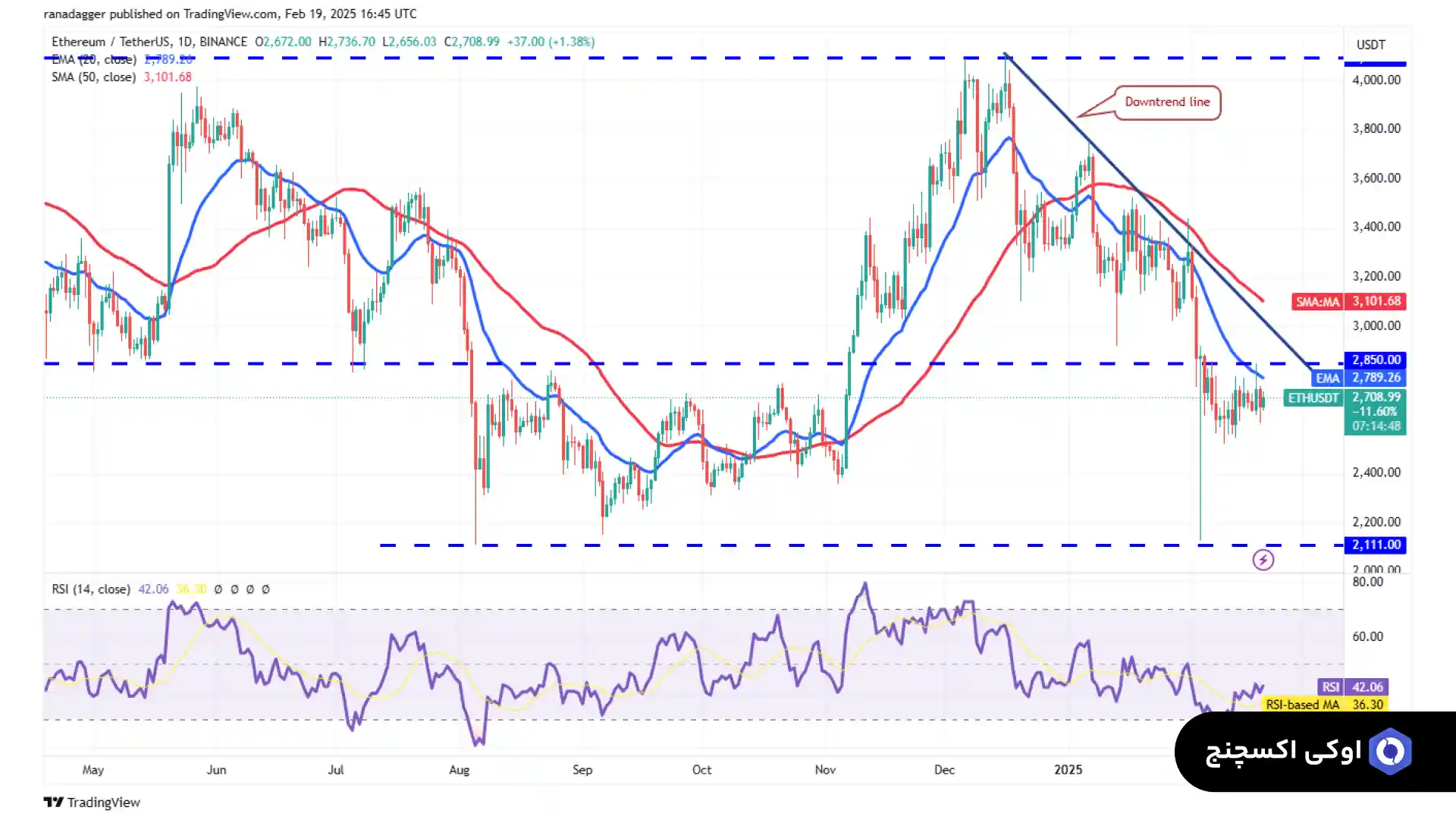Click the Nov label on time axis
This screenshot has width=1456, height=820.
825,769
